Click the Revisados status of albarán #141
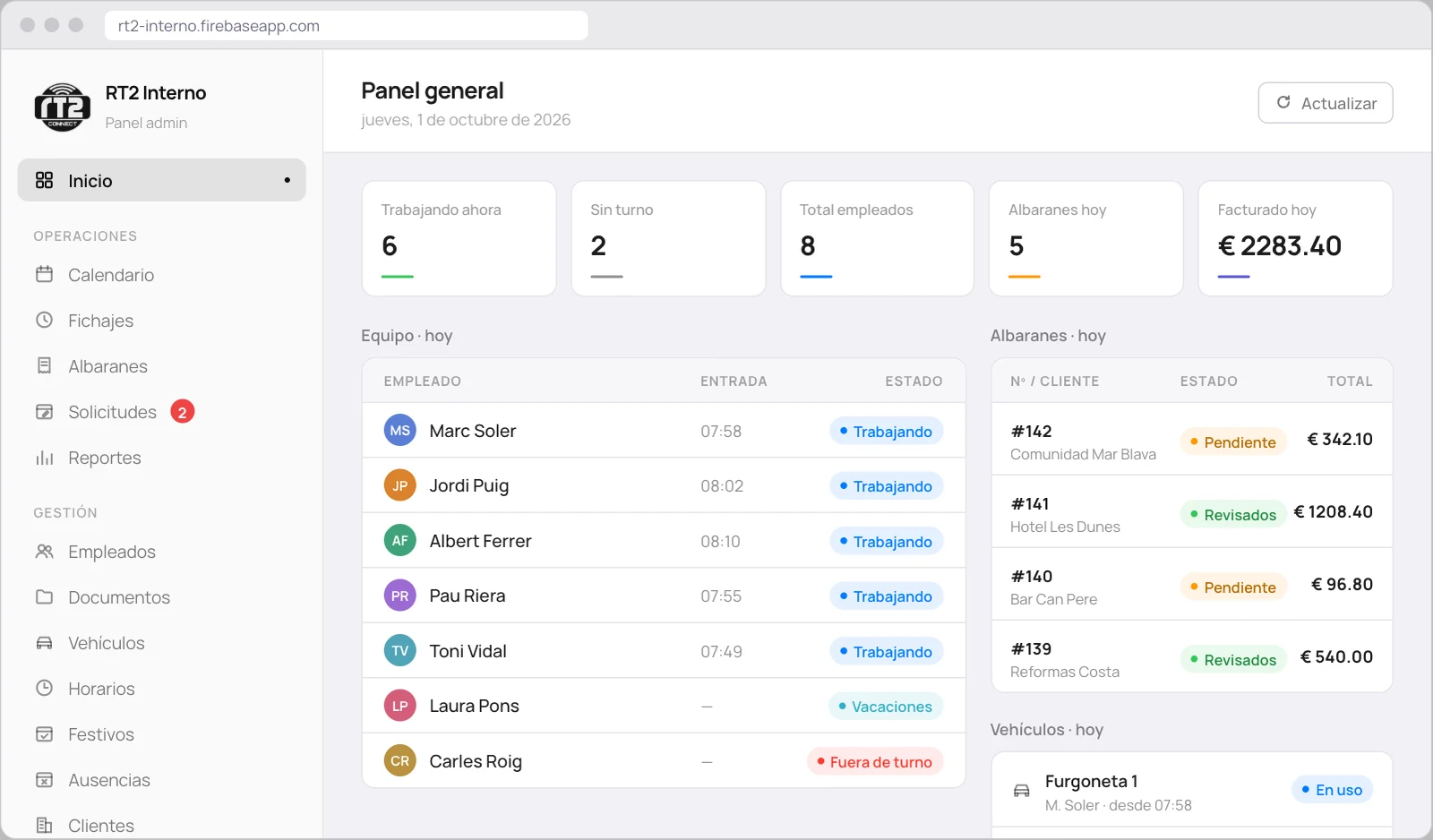 (x=1233, y=515)
